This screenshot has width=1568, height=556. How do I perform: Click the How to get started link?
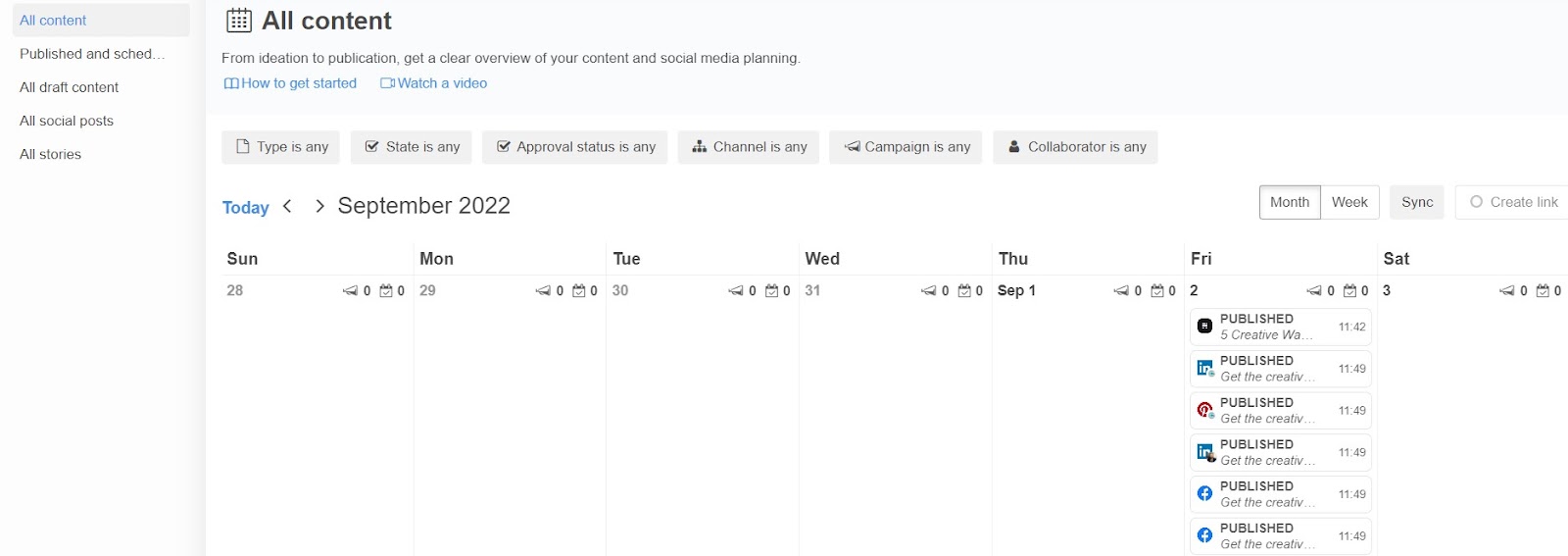290,83
